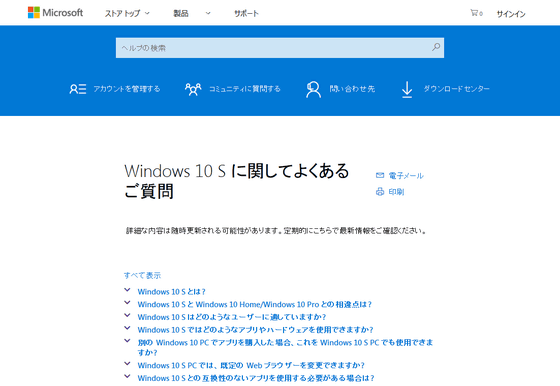Click the download arrow icon

point(407,89)
